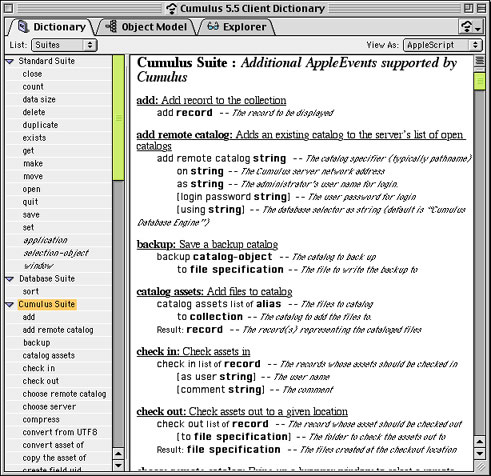Select the selection-object class entry

coord(56,253)
